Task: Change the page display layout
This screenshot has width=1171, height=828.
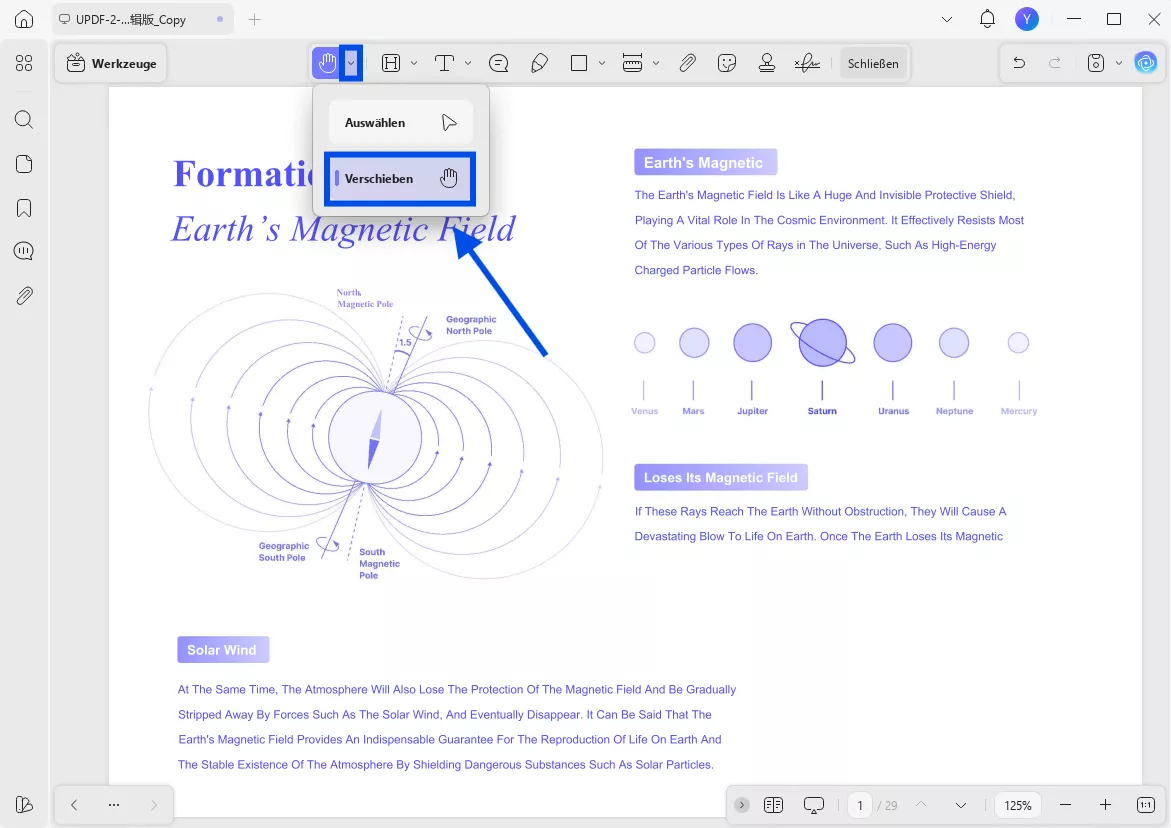Action: pos(774,805)
